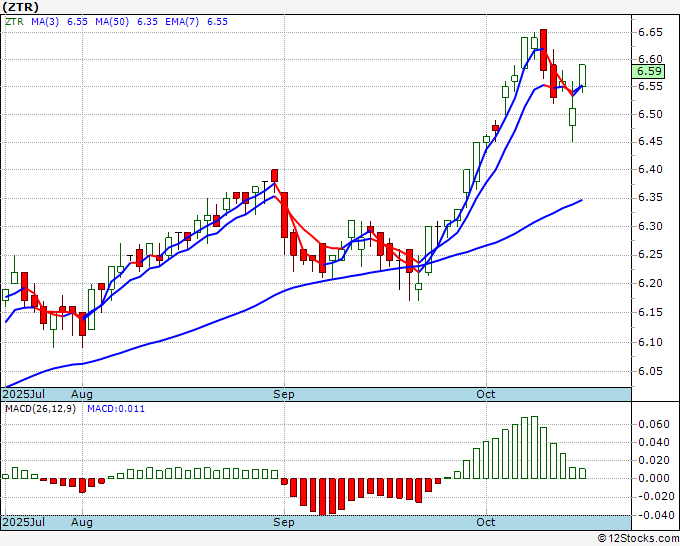Click the Aug label on price chart axis
Screen dimensions: 680x546
pyautogui.click(x=82, y=394)
